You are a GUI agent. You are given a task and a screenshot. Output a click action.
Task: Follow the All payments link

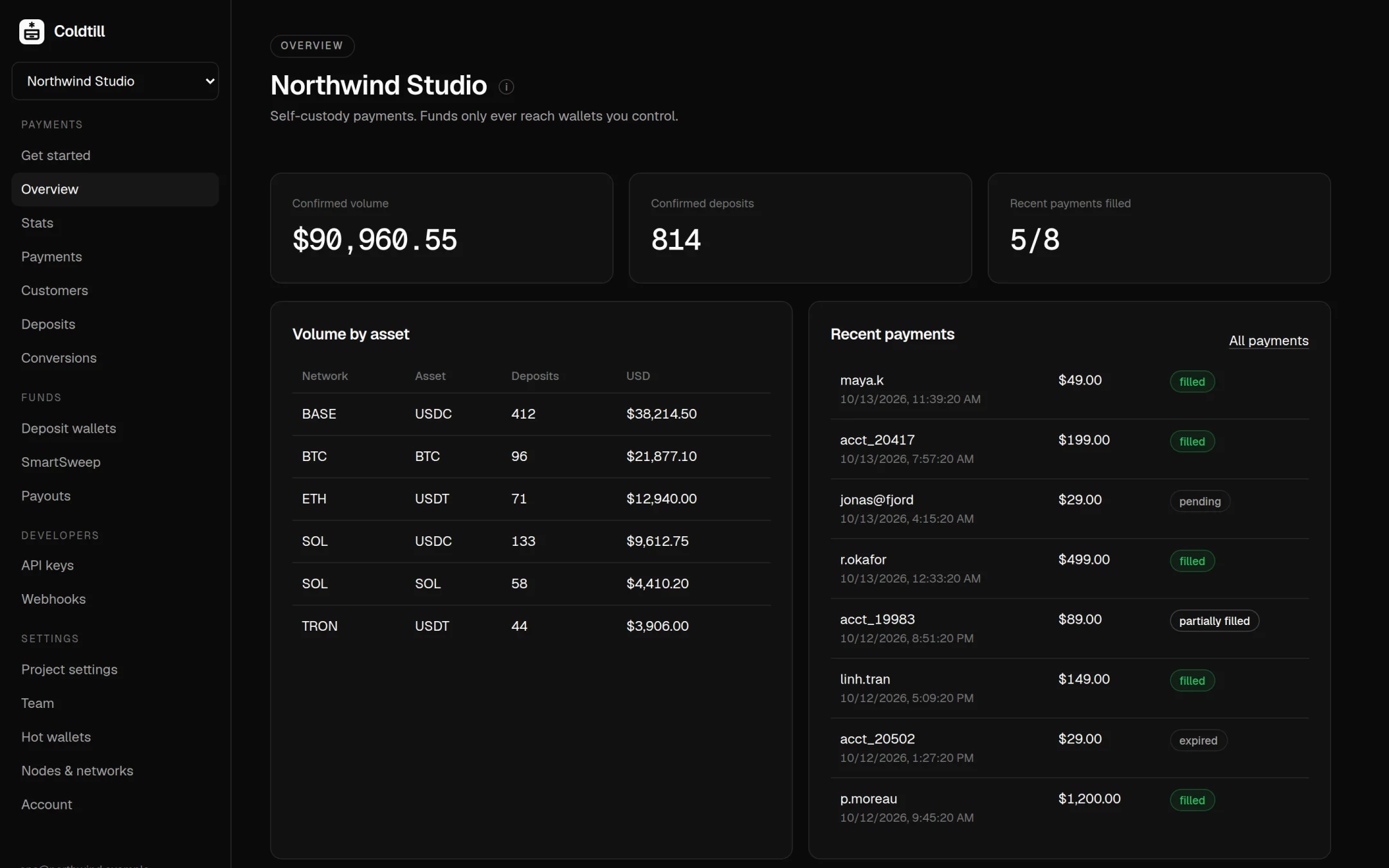[1268, 341]
